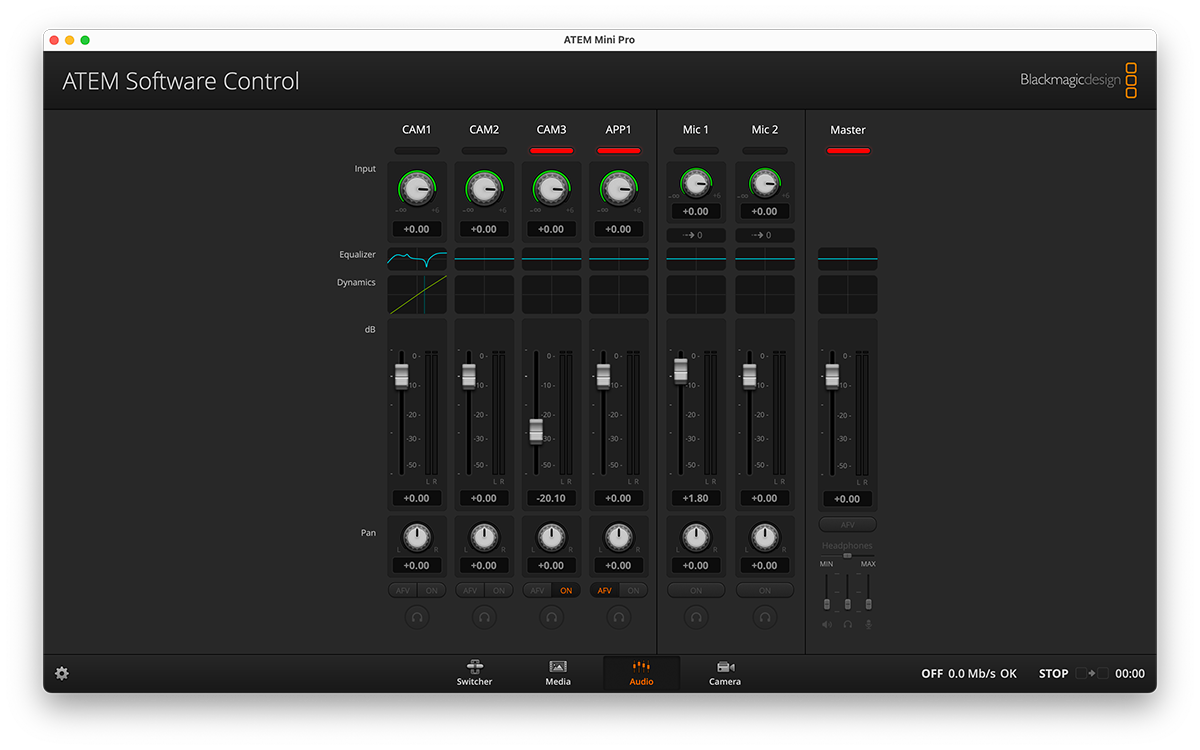Switch to the Media tab
The image size is (1200, 750).
pos(558,673)
